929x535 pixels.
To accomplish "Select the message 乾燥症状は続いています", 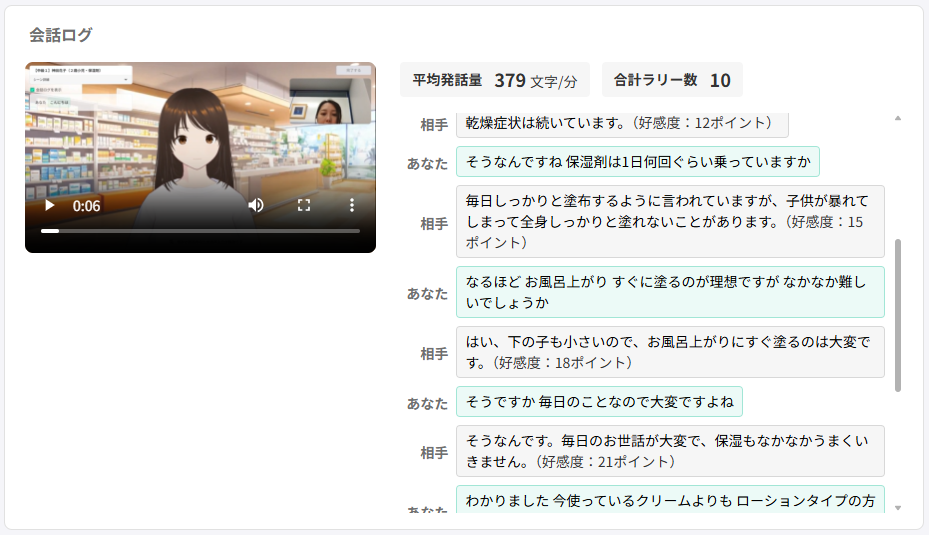I will 621,123.
